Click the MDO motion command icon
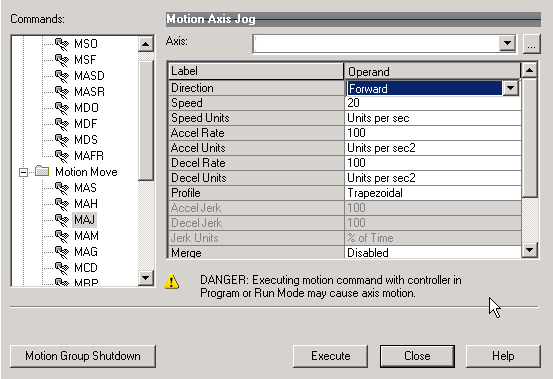The height and width of the screenshot is (379, 553). 61,108
